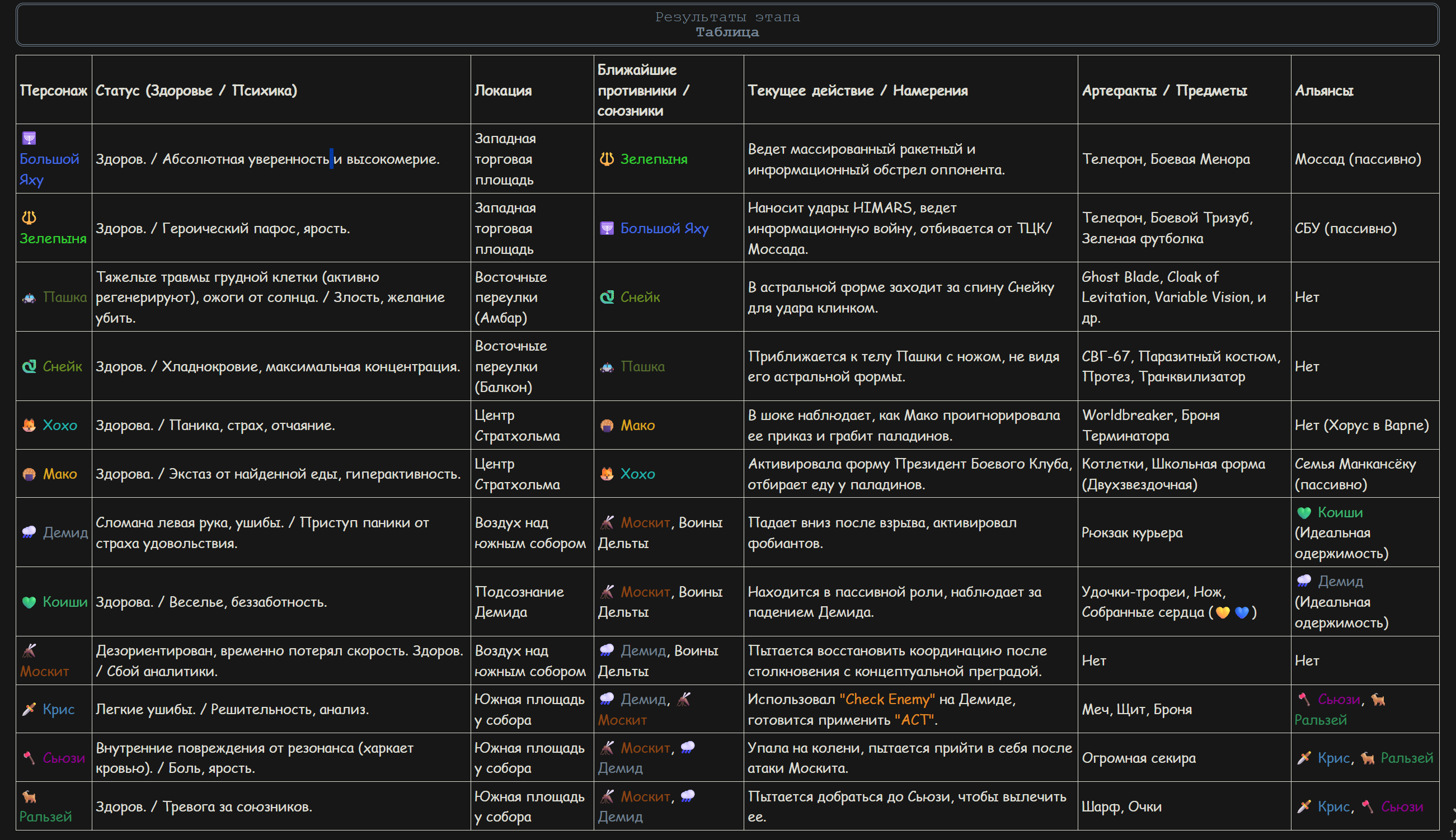
Task: Click the fox icon beside Хохо in first column
Action: pyautogui.click(x=29, y=425)
